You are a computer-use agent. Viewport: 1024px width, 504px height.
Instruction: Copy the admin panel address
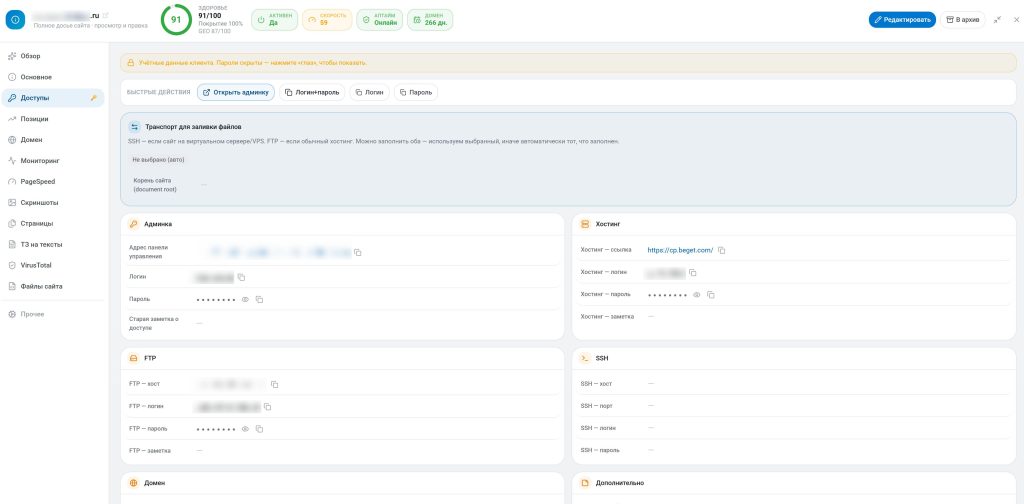point(358,252)
